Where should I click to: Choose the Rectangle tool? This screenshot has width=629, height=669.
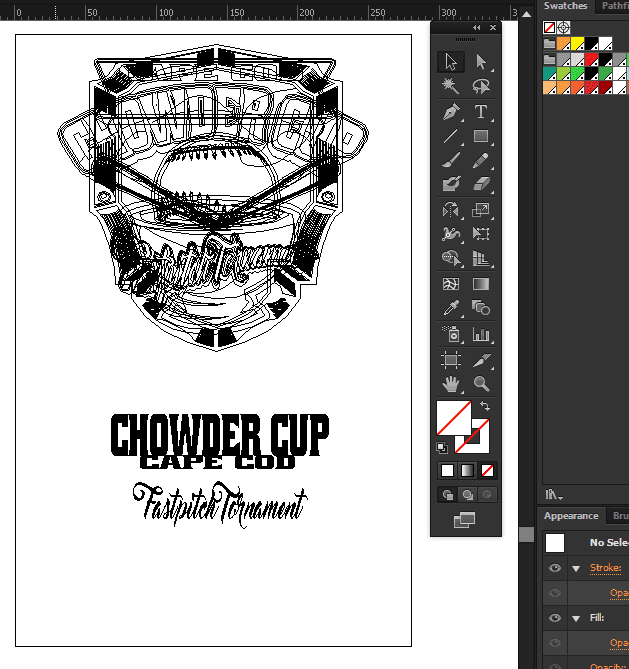481,136
